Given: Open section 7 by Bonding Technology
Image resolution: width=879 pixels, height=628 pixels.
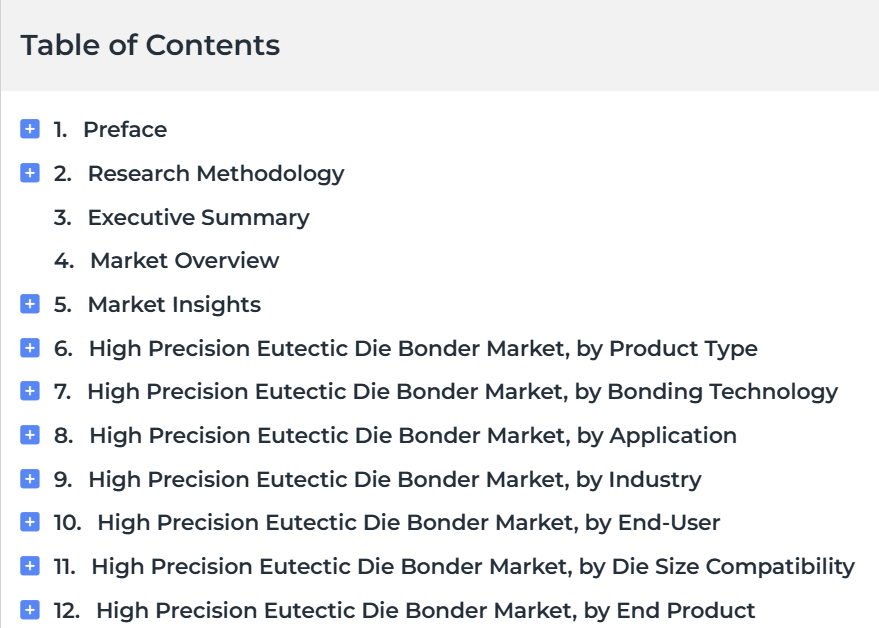Looking at the screenshot, I should [x=462, y=392].
